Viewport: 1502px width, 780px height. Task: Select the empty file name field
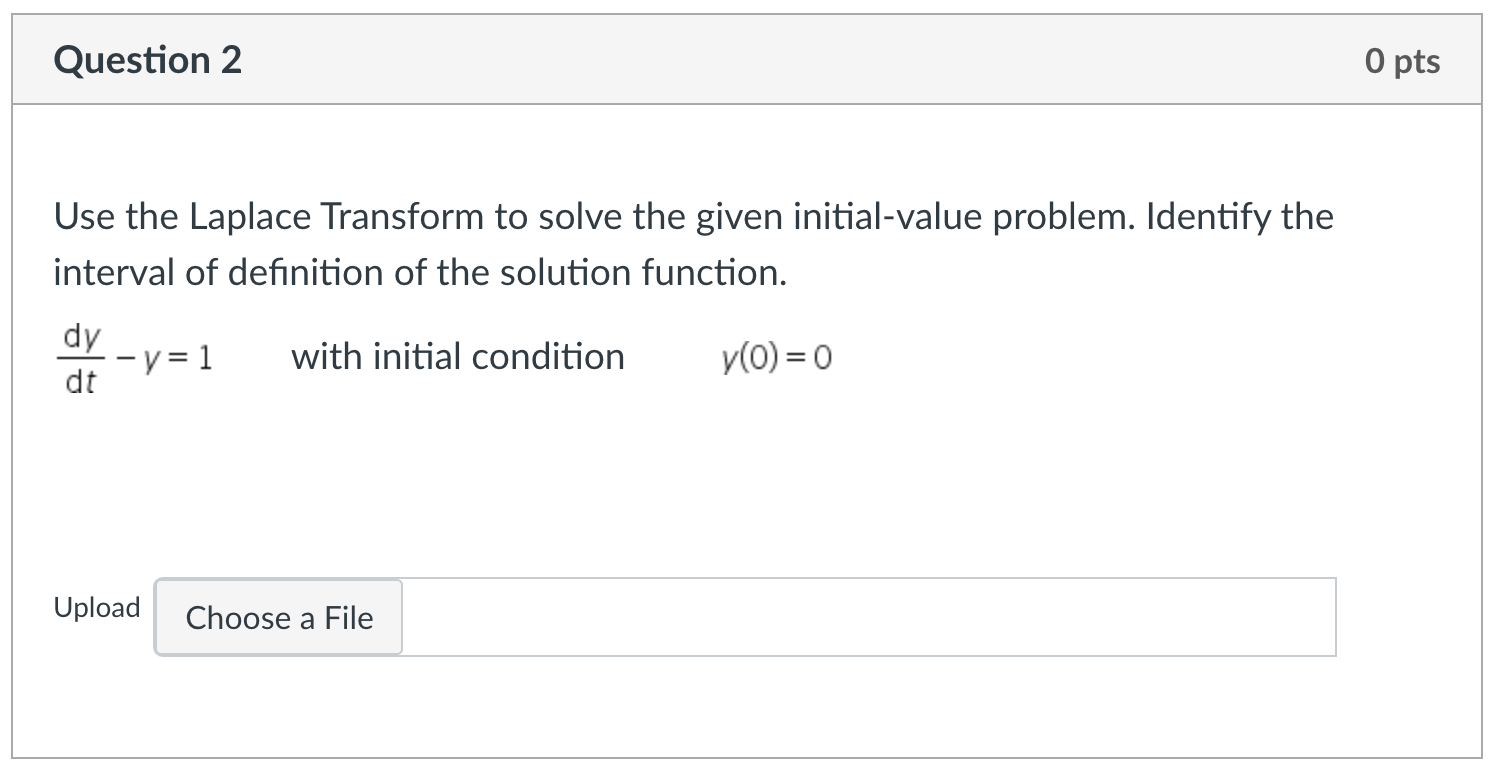click(x=870, y=618)
